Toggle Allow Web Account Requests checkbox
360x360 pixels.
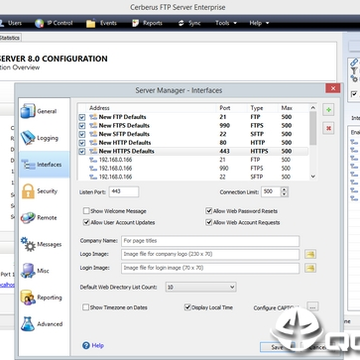(x=209, y=222)
